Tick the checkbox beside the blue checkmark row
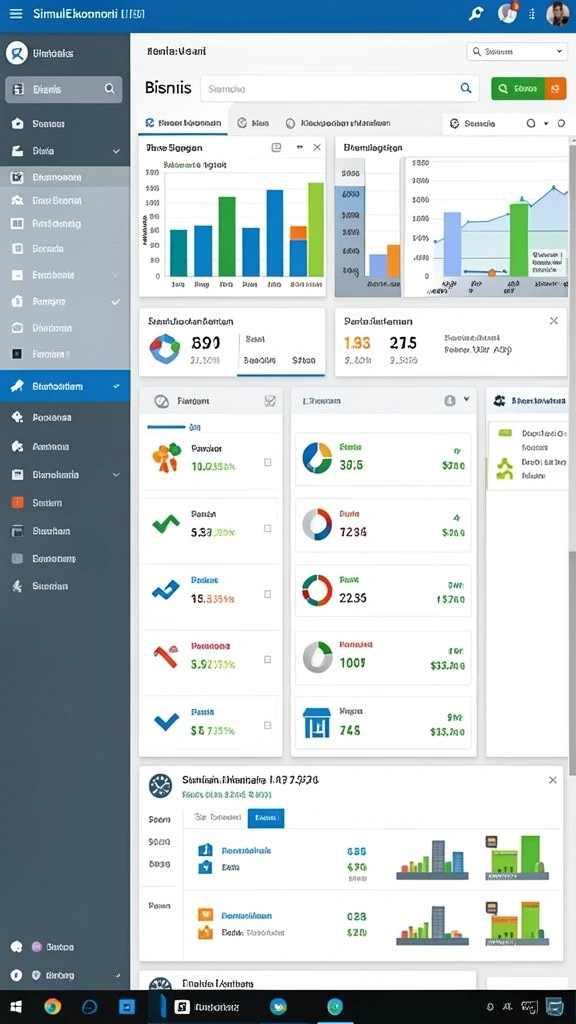The height and width of the screenshot is (1024, 576). coord(267,725)
